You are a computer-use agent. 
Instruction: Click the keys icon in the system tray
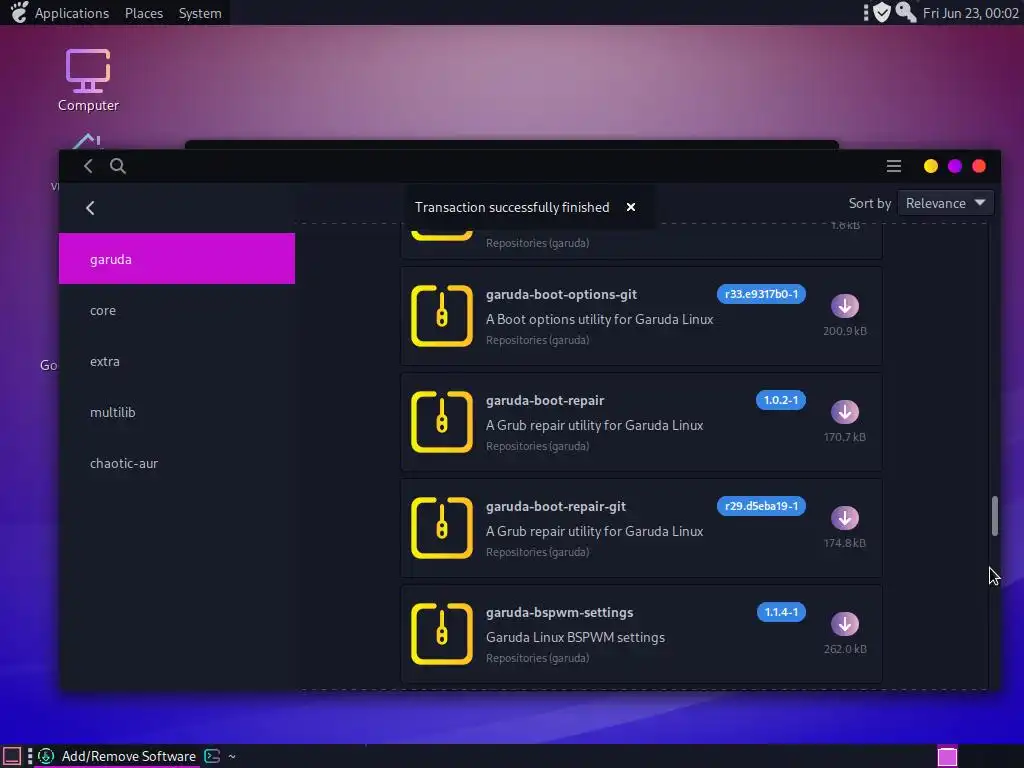[905, 12]
